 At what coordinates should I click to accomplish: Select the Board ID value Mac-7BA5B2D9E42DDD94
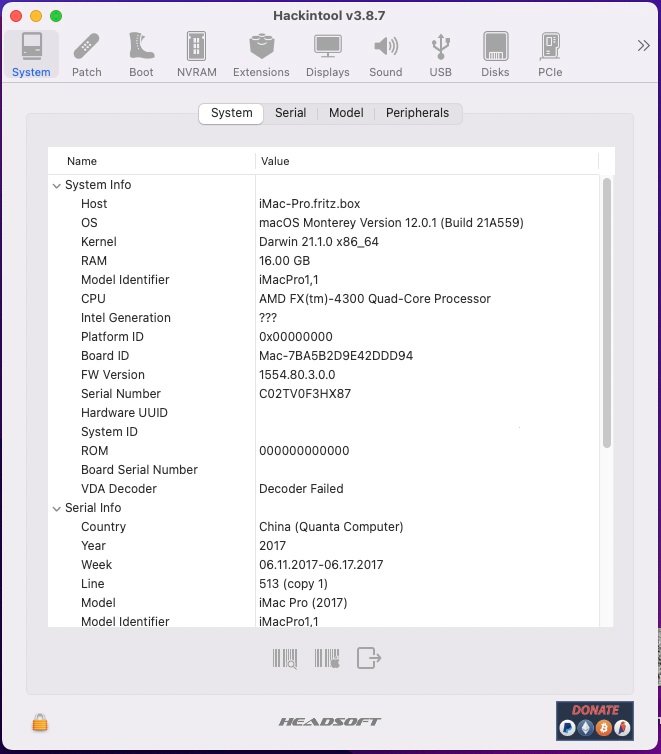(x=336, y=356)
